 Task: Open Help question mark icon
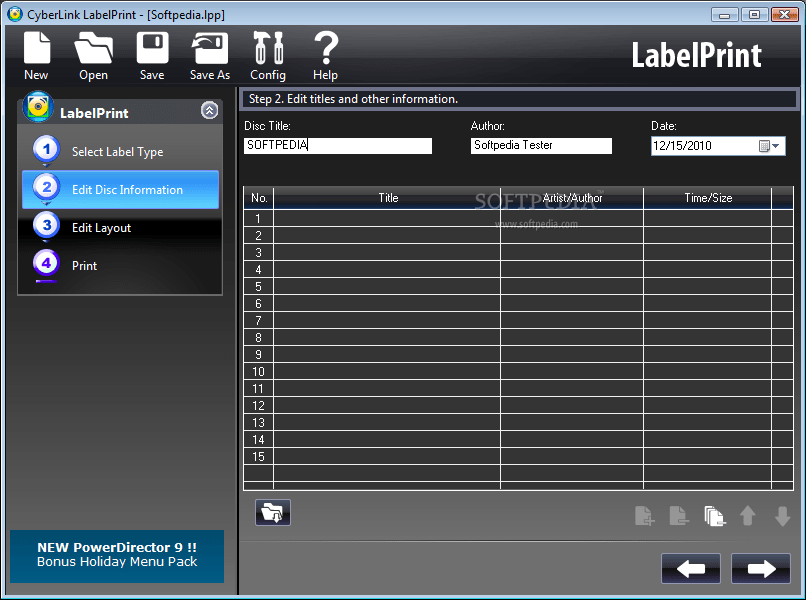326,48
